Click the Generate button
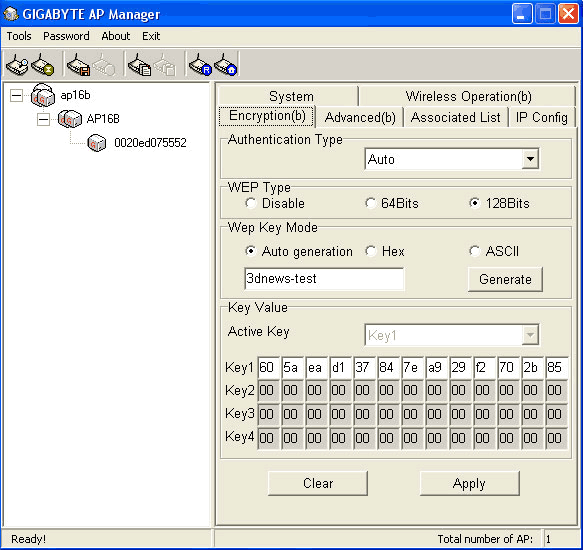Image resolution: width=583 pixels, height=550 pixels. point(505,279)
